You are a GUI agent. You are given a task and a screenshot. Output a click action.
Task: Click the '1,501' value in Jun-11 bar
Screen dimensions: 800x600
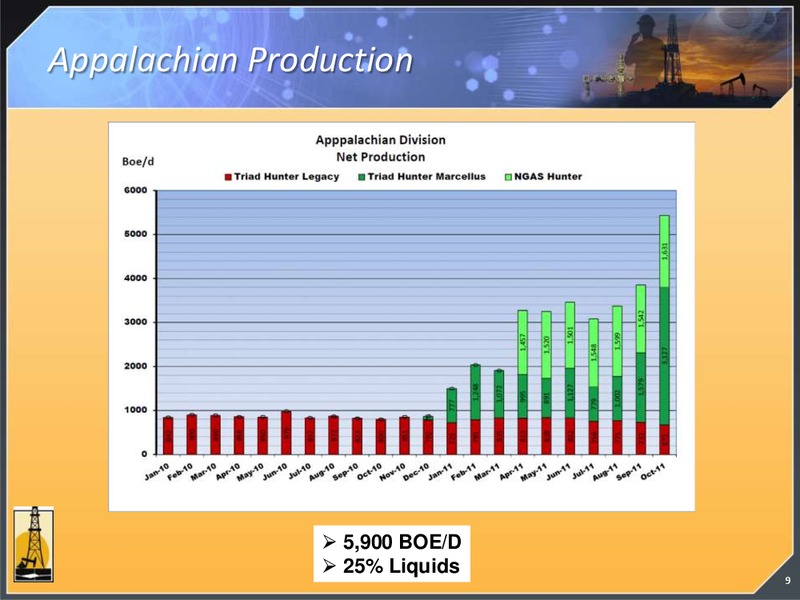pyautogui.click(x=570, y=335)
